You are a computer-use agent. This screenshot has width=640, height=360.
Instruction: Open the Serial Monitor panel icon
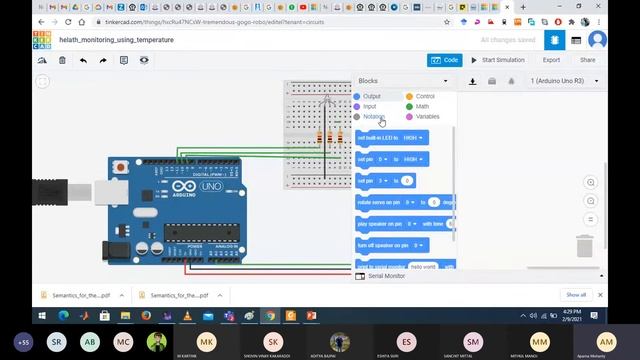pos(360,276)
